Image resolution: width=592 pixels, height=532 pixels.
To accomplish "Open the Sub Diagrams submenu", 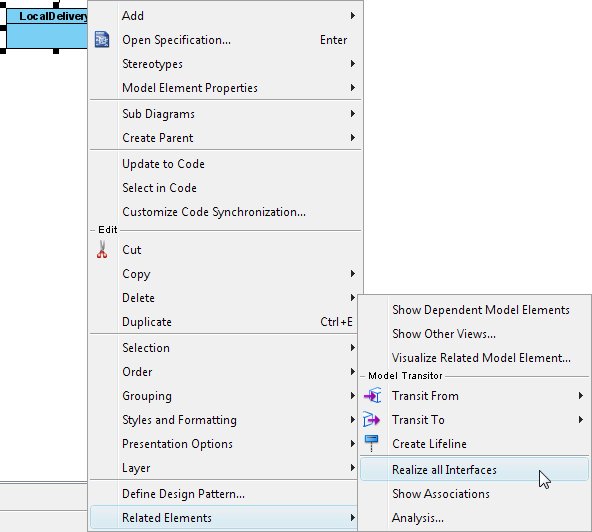I will click(225, 114).
